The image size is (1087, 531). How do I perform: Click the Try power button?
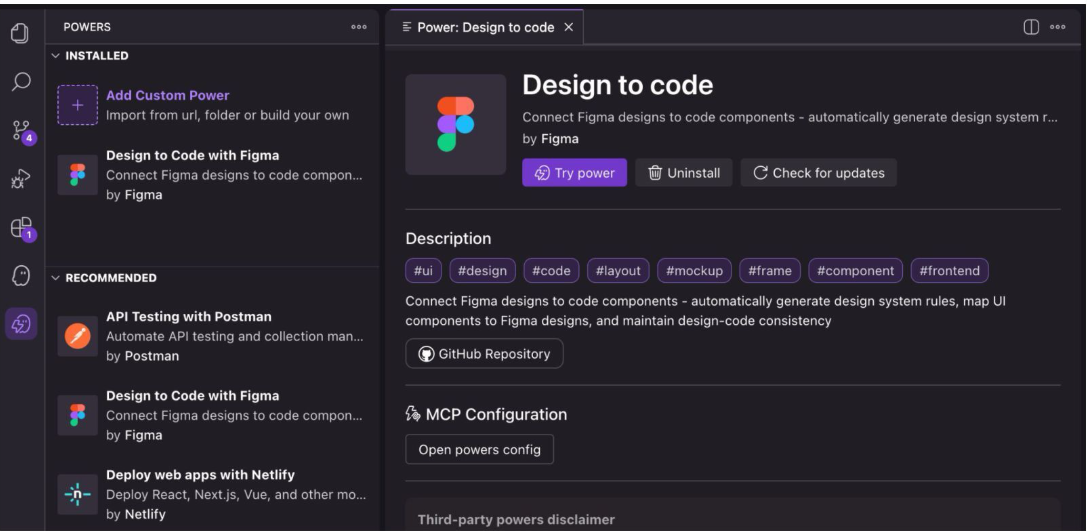point(575,173)
